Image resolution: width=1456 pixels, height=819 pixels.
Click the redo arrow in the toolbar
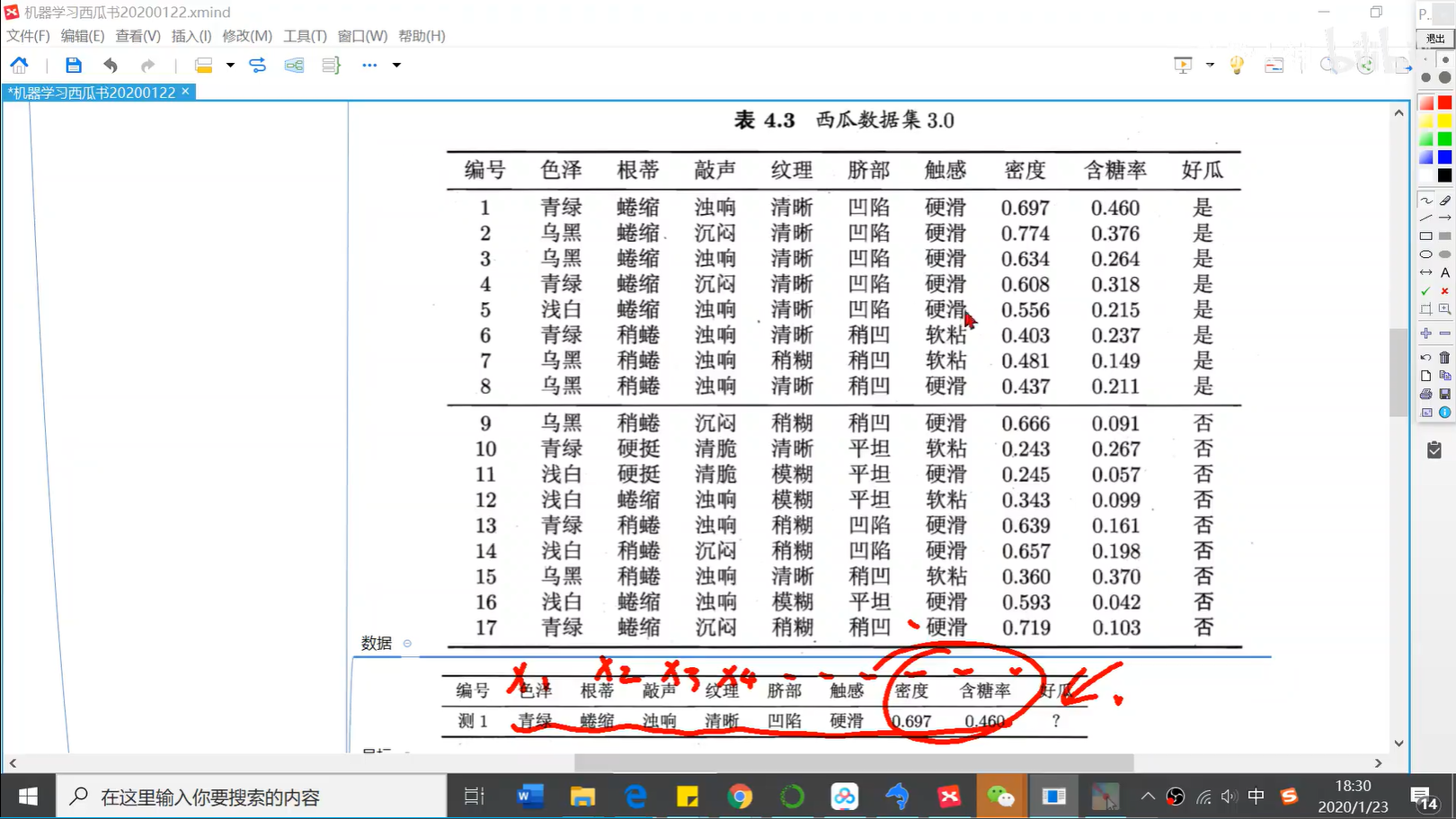point(147,65)
